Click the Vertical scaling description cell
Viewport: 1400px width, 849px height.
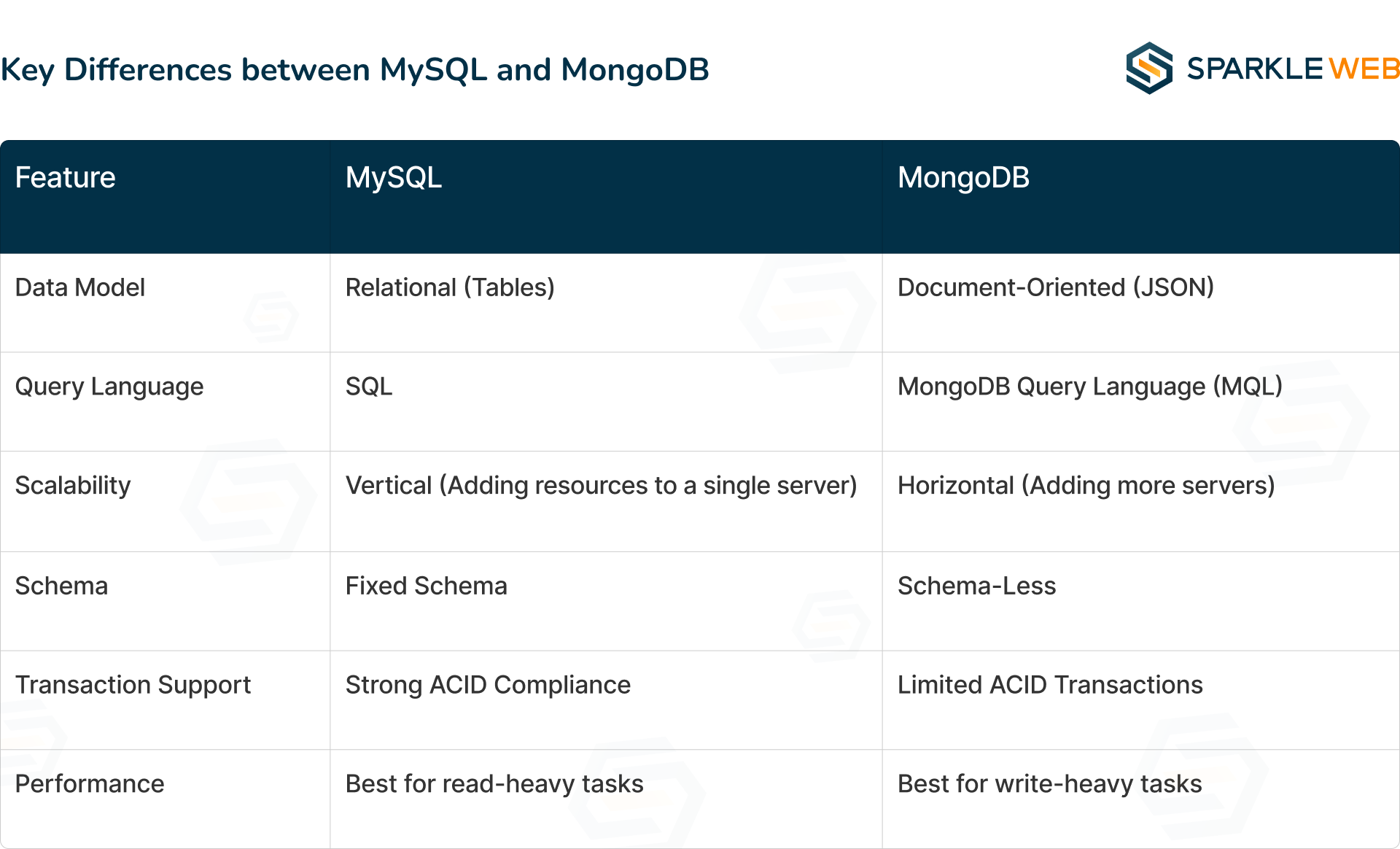601,486
